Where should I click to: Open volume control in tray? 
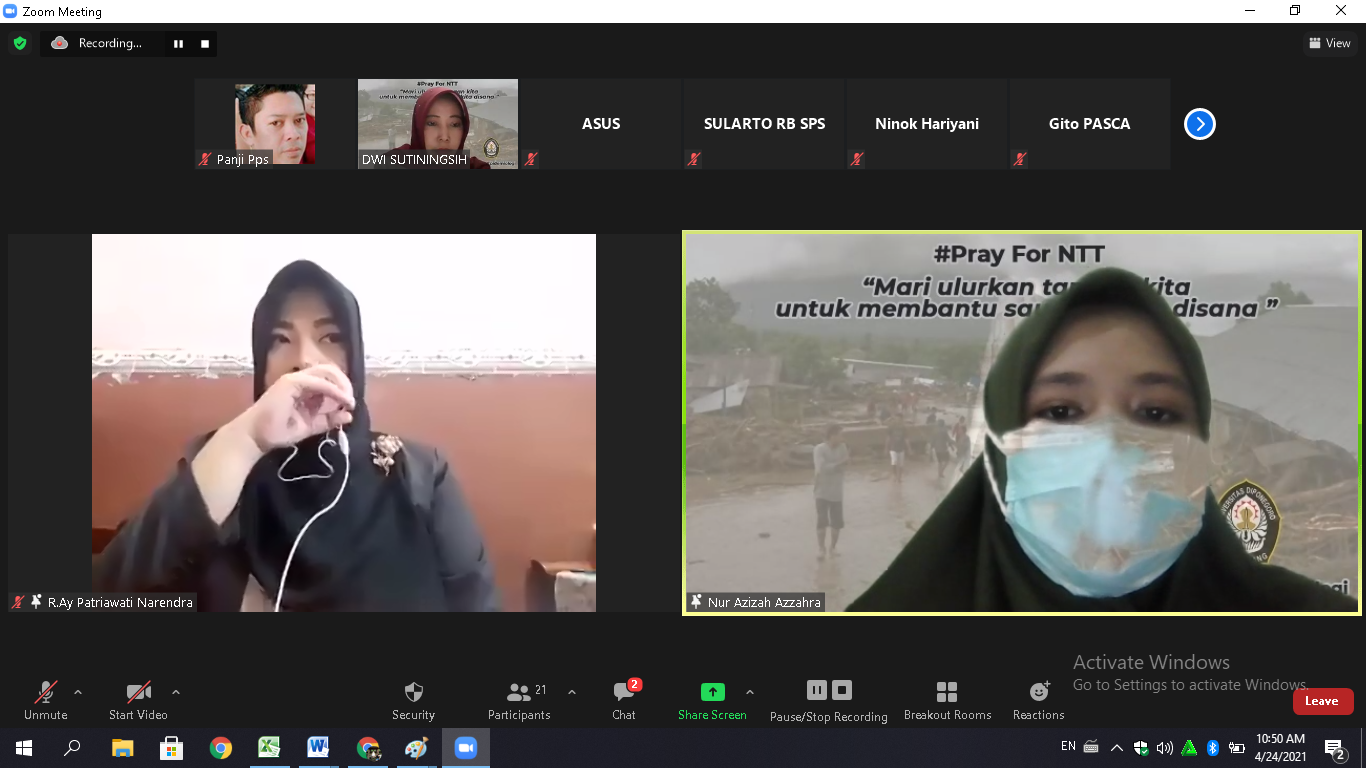(x=1165, y=747)
